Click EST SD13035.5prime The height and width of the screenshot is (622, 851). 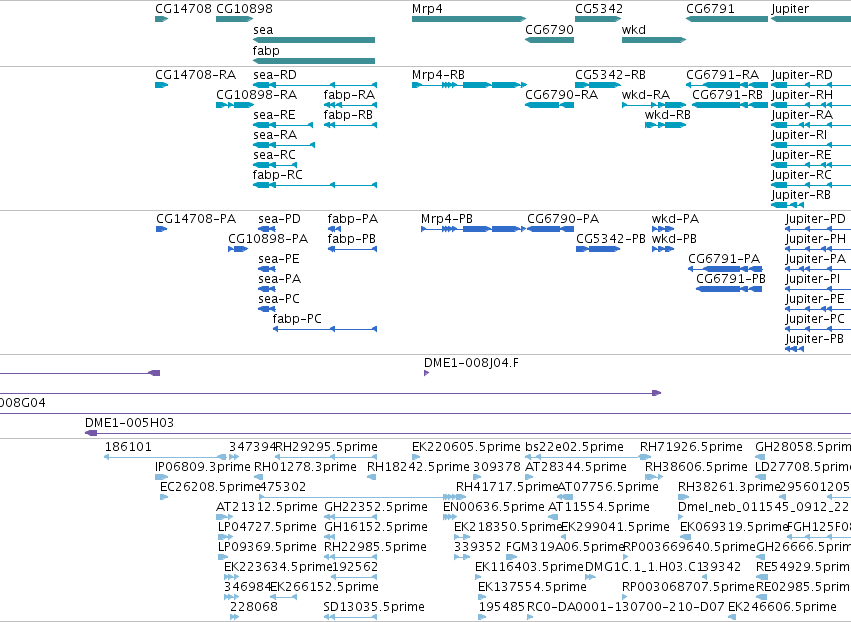click(350, 617)
